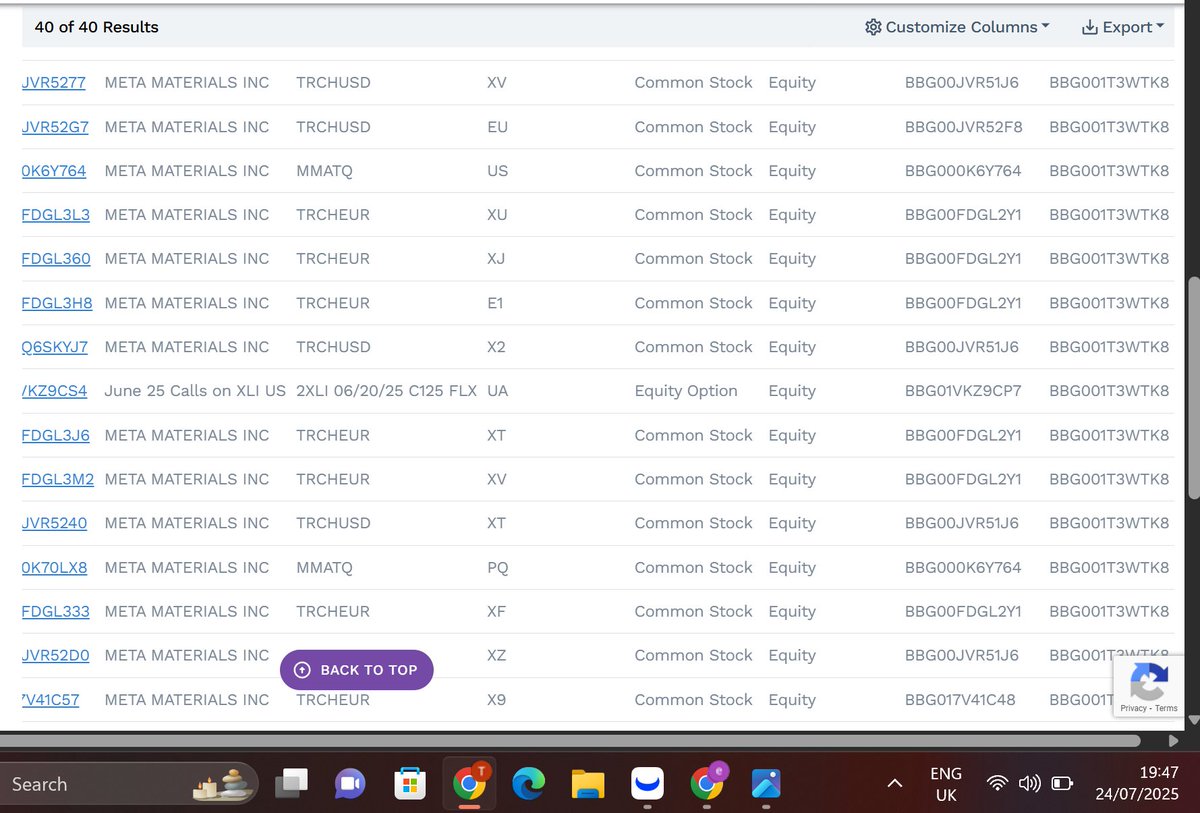Click the 'UA' exchange code cell
The width and height of the screenshot is (1200, 813).
[498, 391]
